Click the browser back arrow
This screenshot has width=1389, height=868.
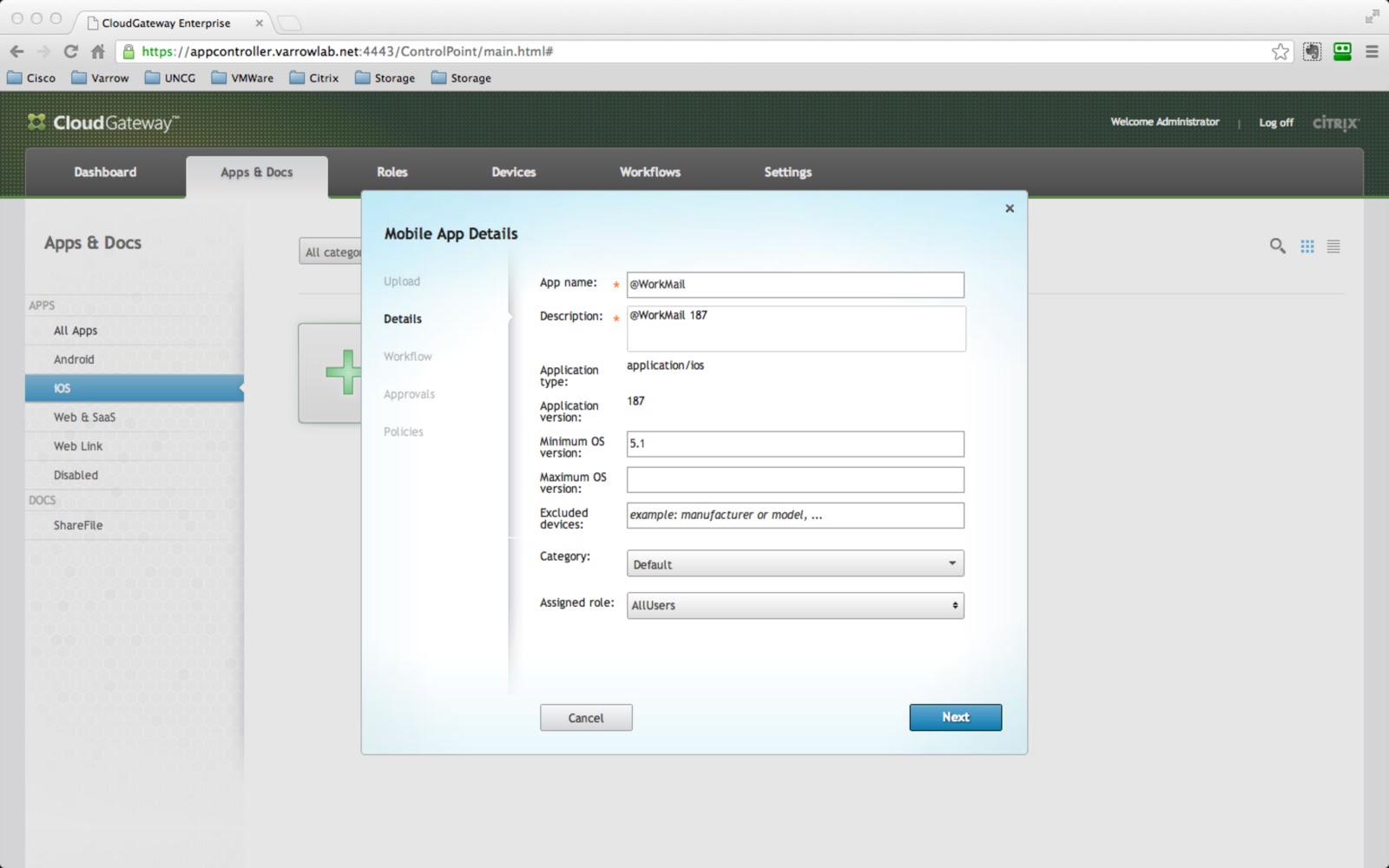coord(16,52)
